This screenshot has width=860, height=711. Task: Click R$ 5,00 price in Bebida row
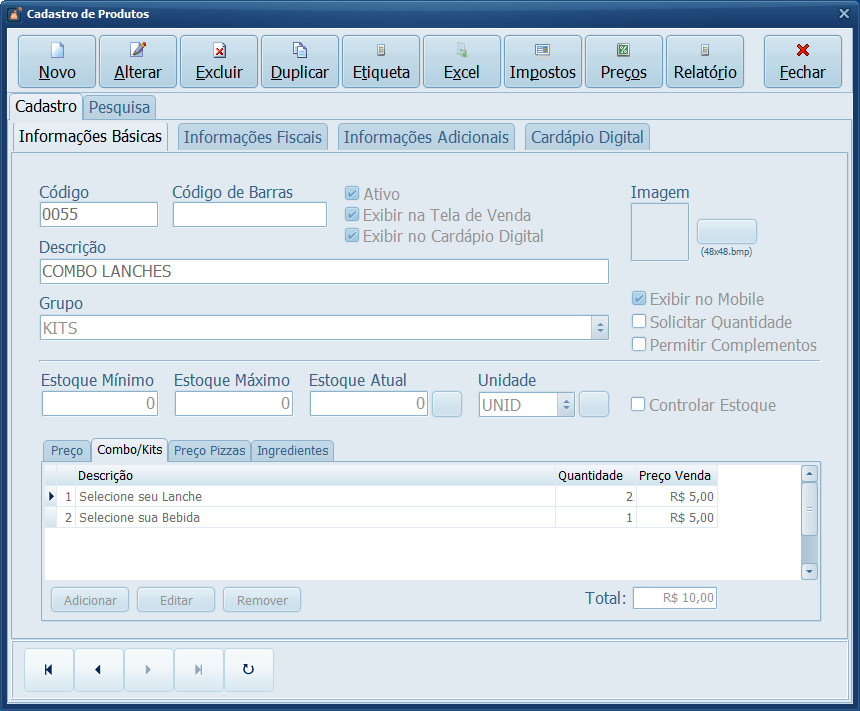click(677, 517)
